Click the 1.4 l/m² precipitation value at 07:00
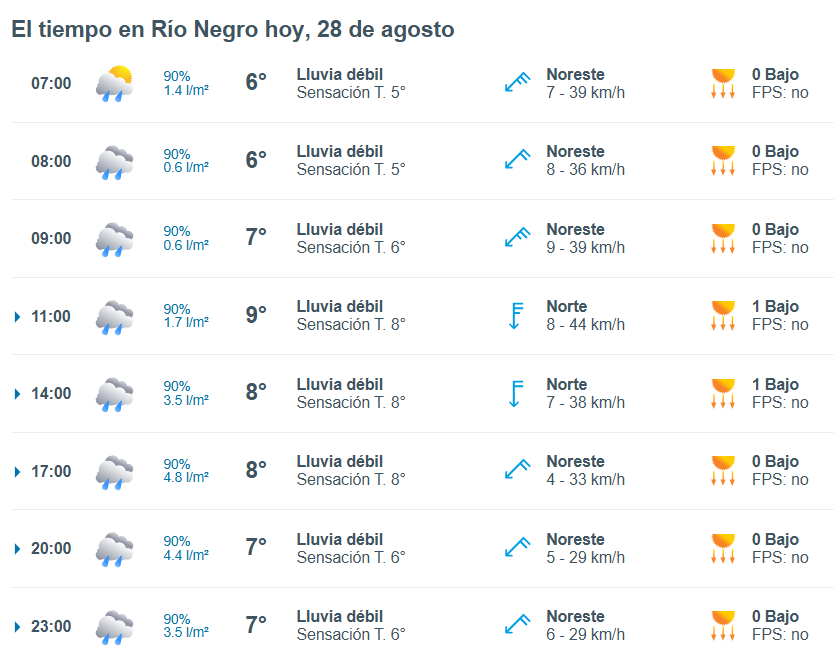 pos(186,90)
